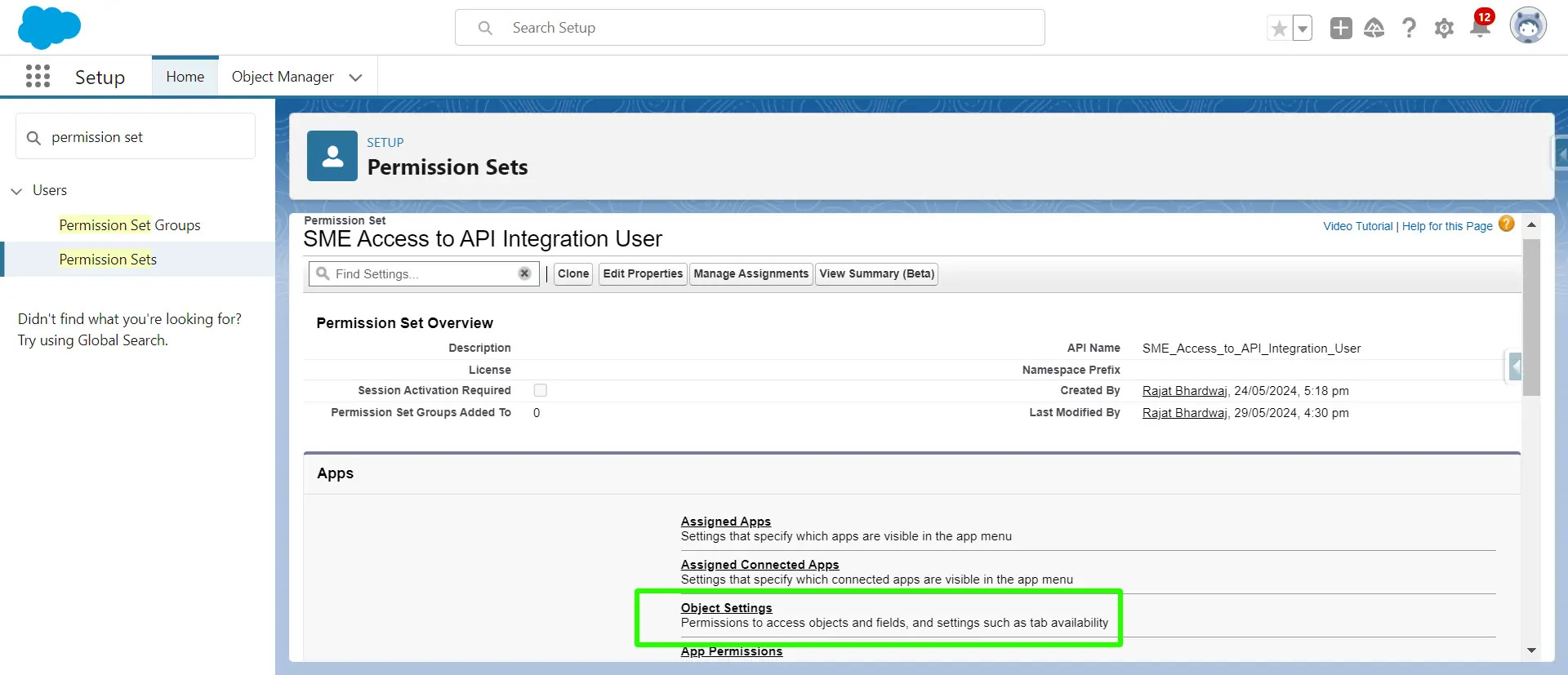This screenshot has width=1568, height=675.
Task: Click the Salesforce cloud logo
Action: click(49, 27)
